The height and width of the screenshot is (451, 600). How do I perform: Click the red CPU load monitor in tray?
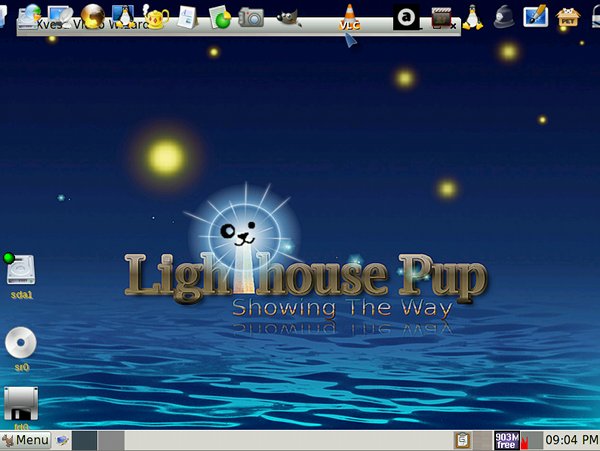[x=532, y=440]
